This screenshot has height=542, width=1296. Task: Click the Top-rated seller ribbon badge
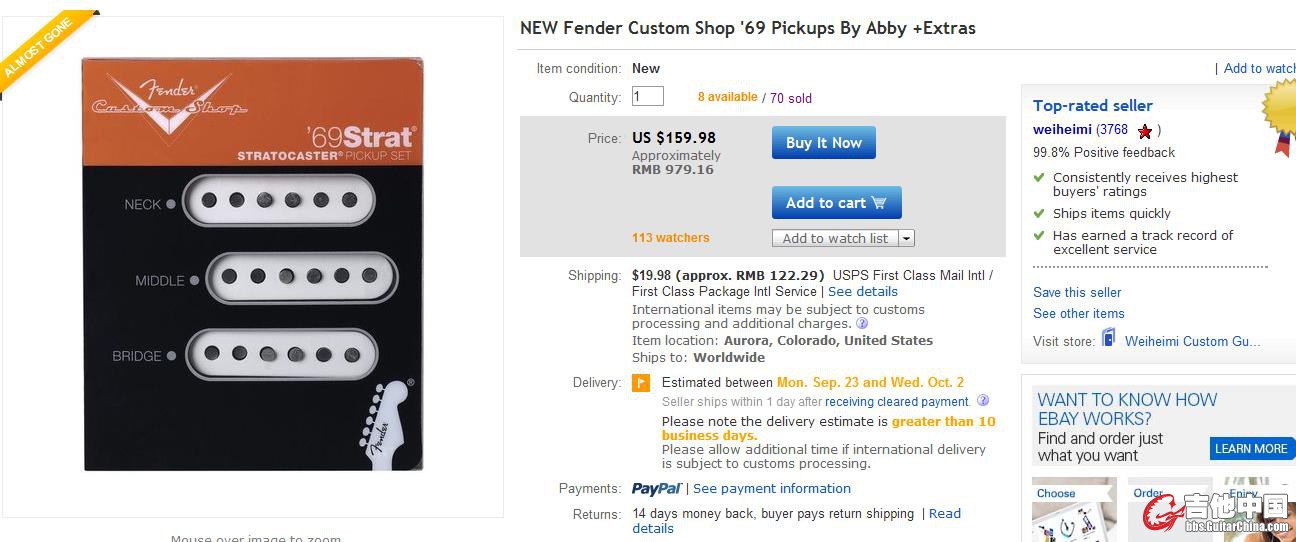1280,113
